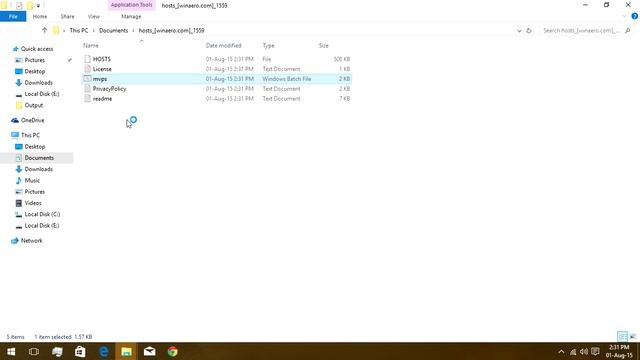Click the readme file name
640x360 pixels.
coord(102,98)
